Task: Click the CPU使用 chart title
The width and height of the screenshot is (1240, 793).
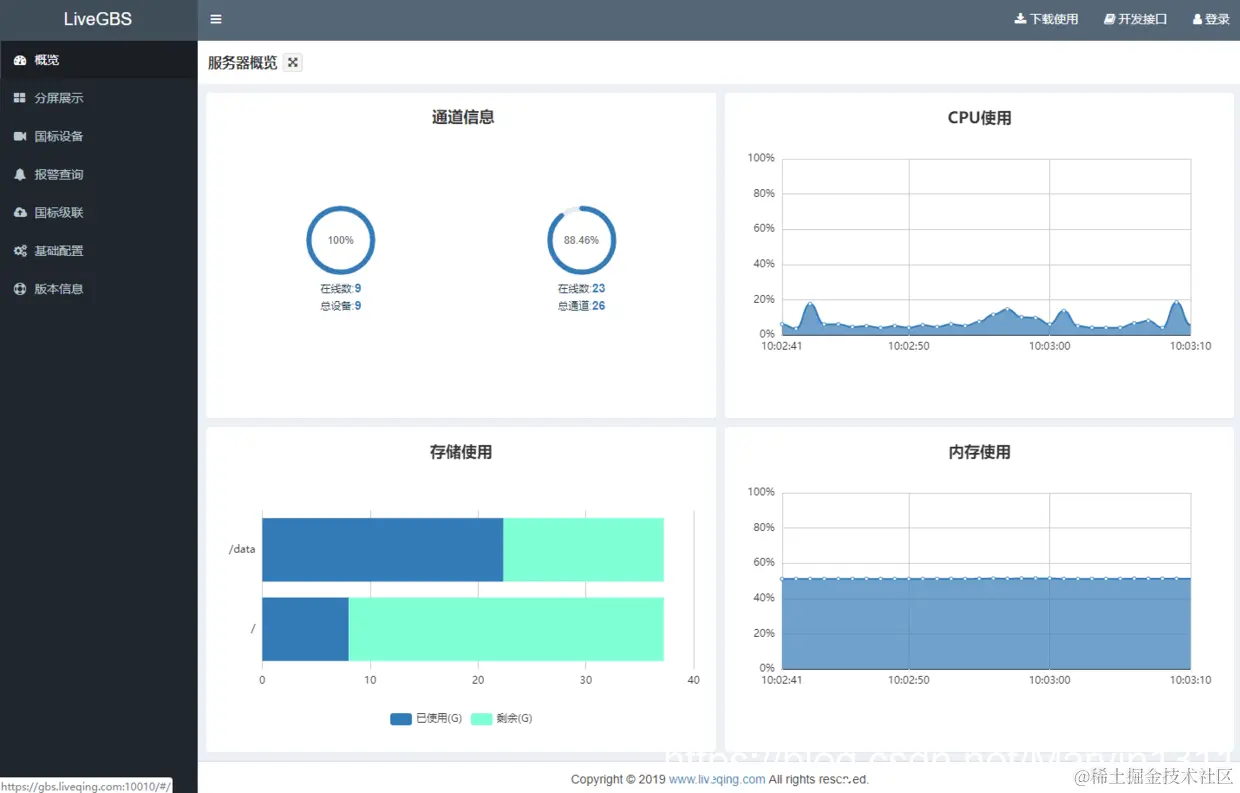Action: (x=979, y=118)
